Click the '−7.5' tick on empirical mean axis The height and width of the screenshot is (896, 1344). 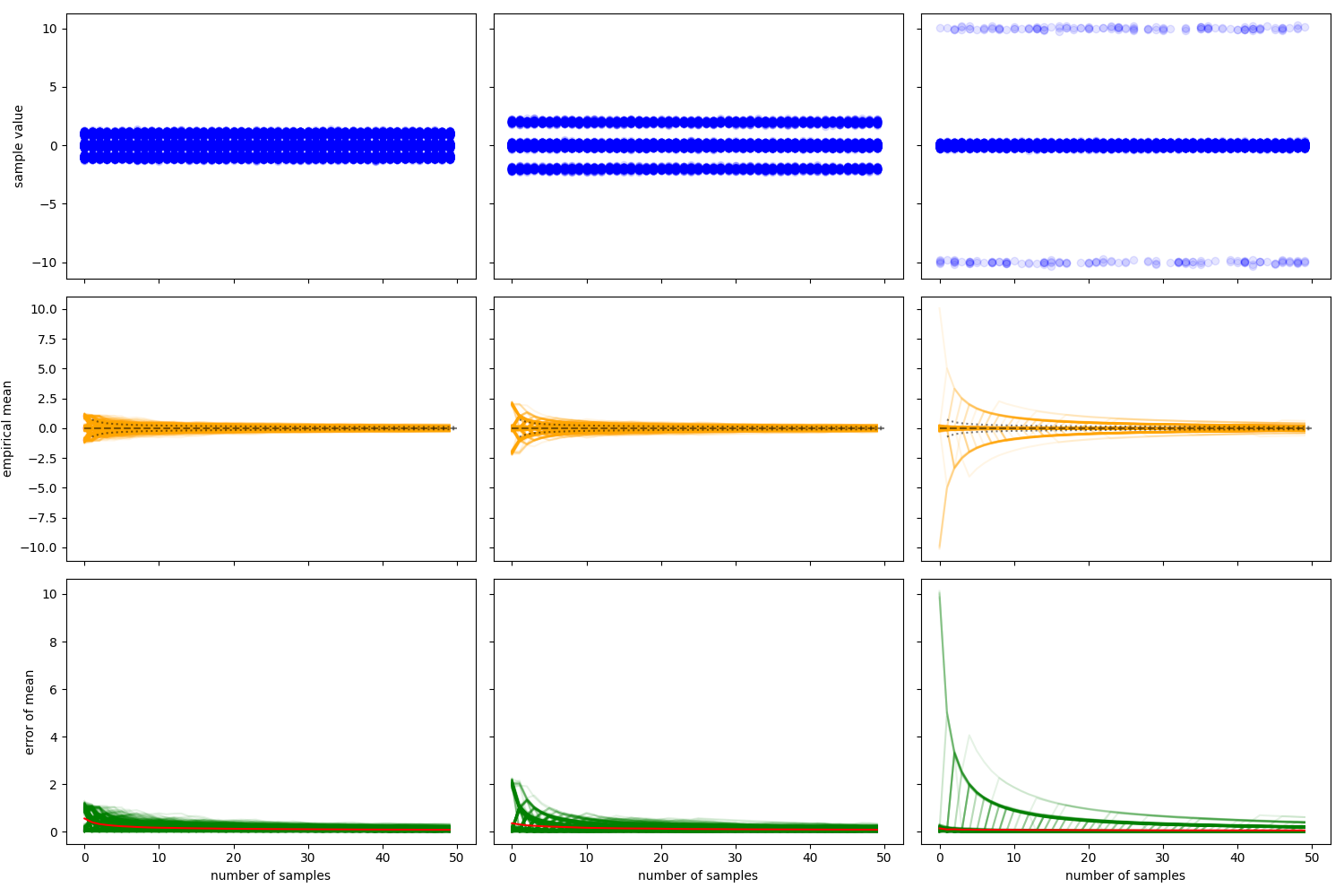(x=41, y=518)
